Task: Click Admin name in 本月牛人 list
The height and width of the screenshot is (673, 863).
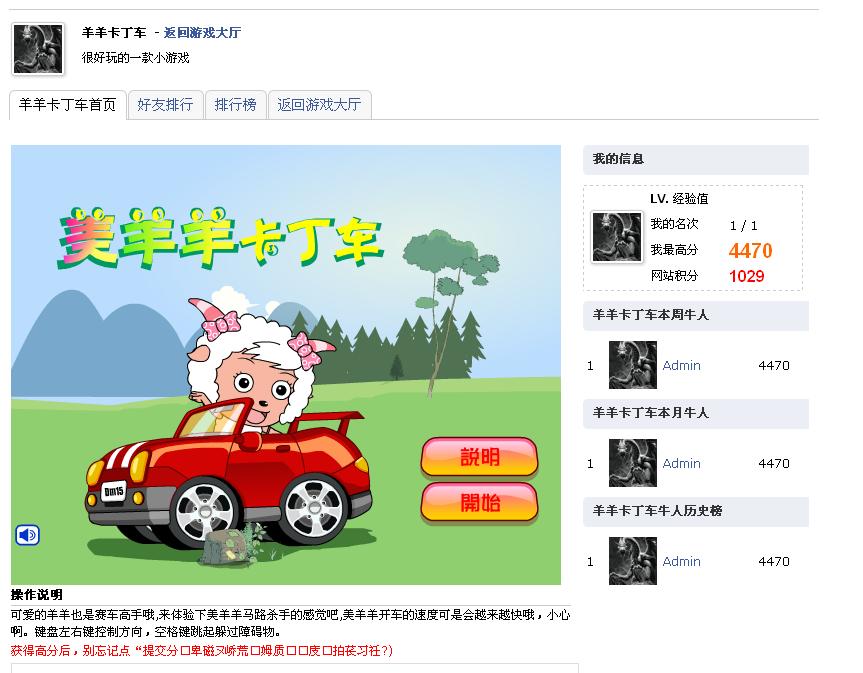Action: (681, 463)
